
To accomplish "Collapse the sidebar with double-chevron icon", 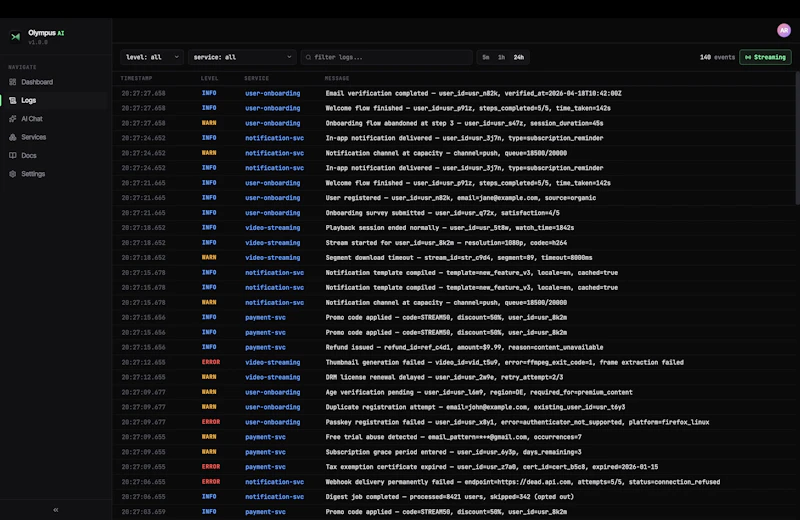I will [56, 509].
